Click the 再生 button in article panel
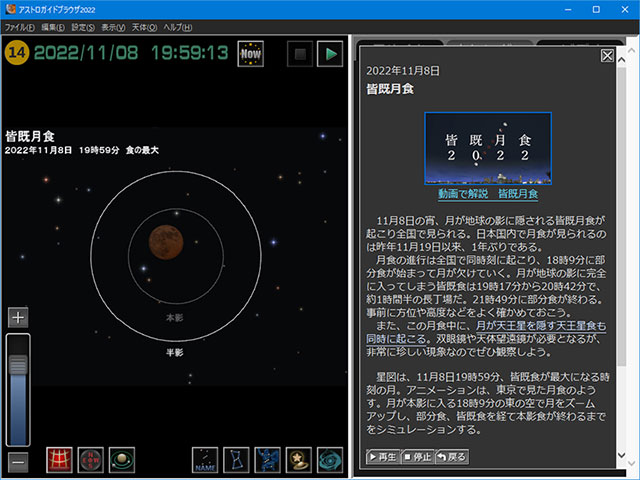The height and width of the screenshot is (480, 640). [x=383, y=457]
